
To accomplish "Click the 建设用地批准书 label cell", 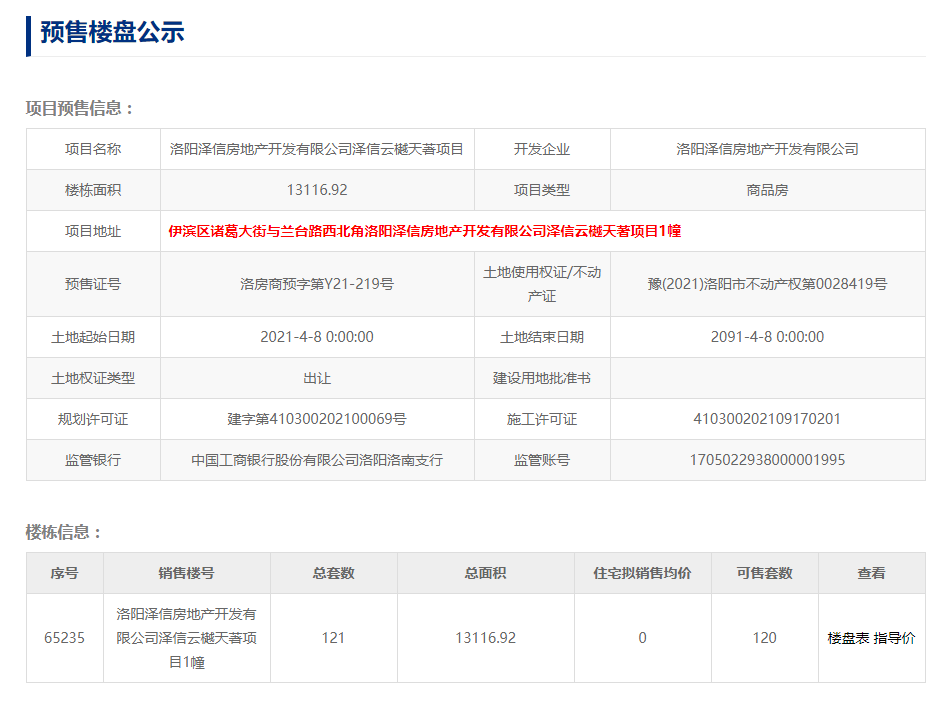I will (x=542, y=378).
